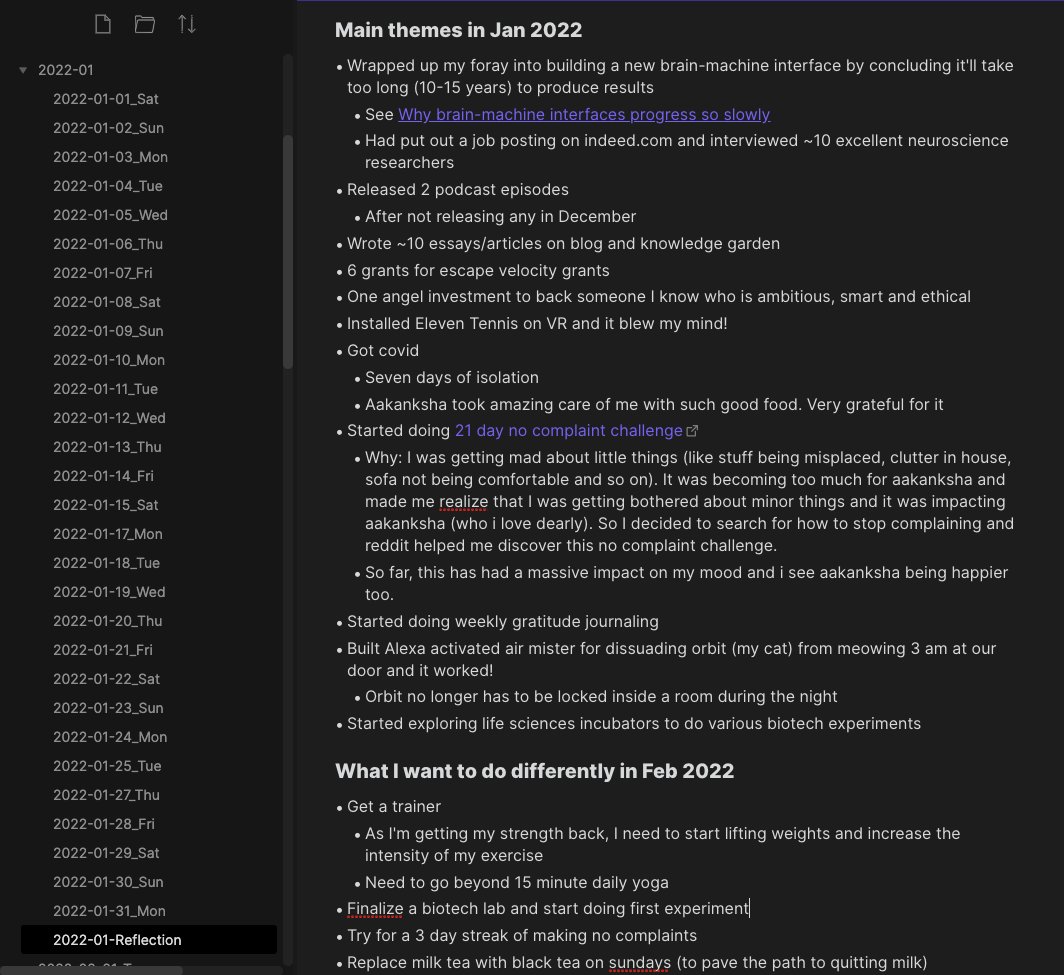Open note 2022-01-08_Sat

coord(107,302)
